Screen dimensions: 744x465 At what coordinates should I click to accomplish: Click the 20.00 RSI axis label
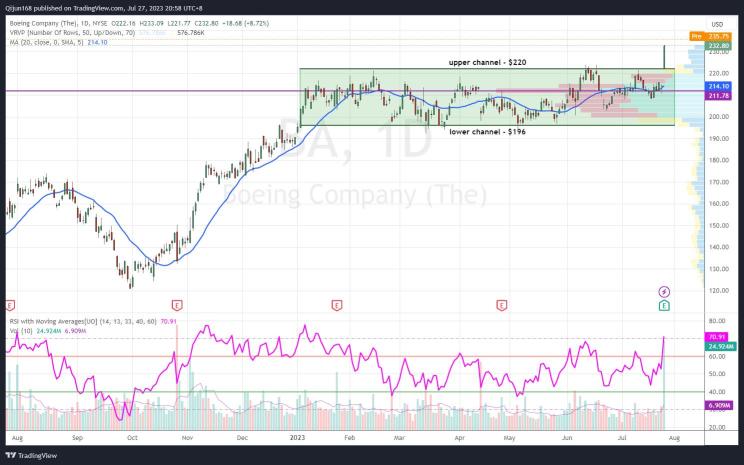pos(717,428)
